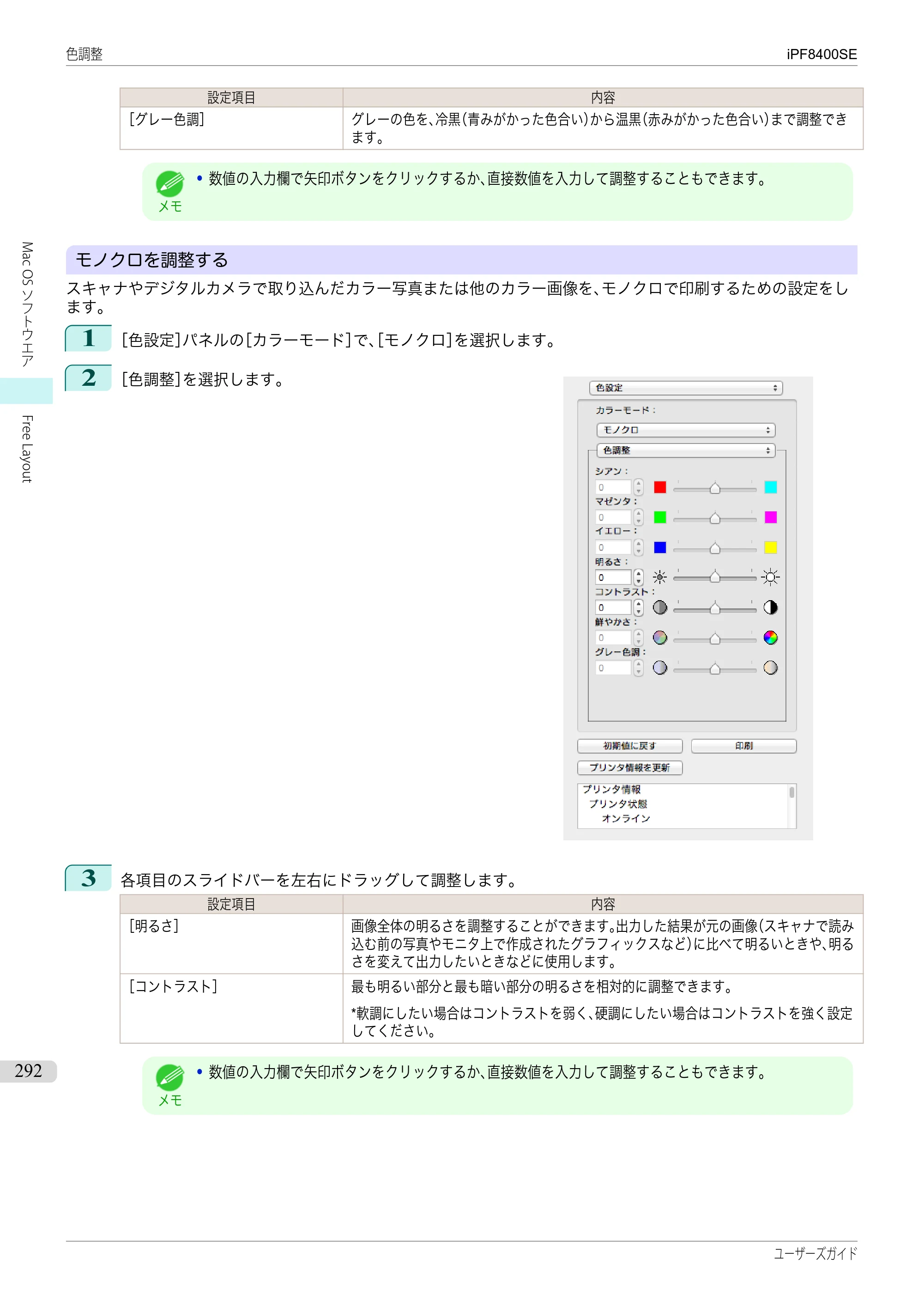
Task: Click the warm-tone beige gray icon
Action: [770, 669]
